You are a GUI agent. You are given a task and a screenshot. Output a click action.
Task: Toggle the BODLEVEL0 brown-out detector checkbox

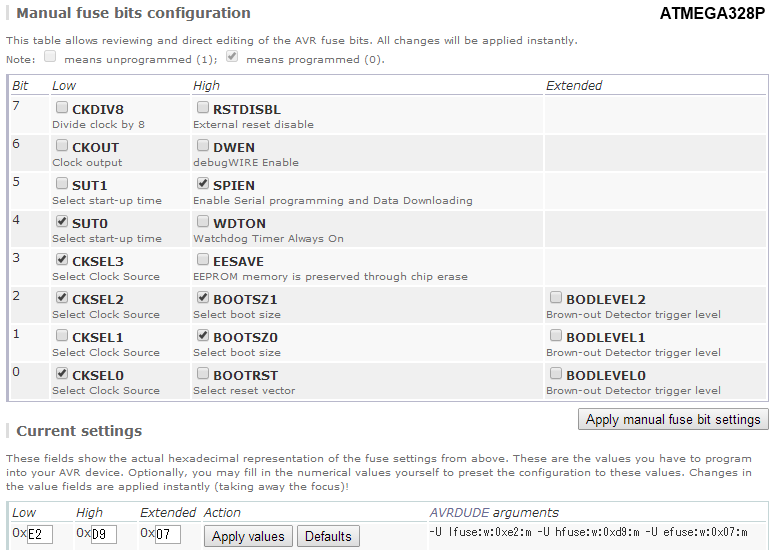click(556, 374)
